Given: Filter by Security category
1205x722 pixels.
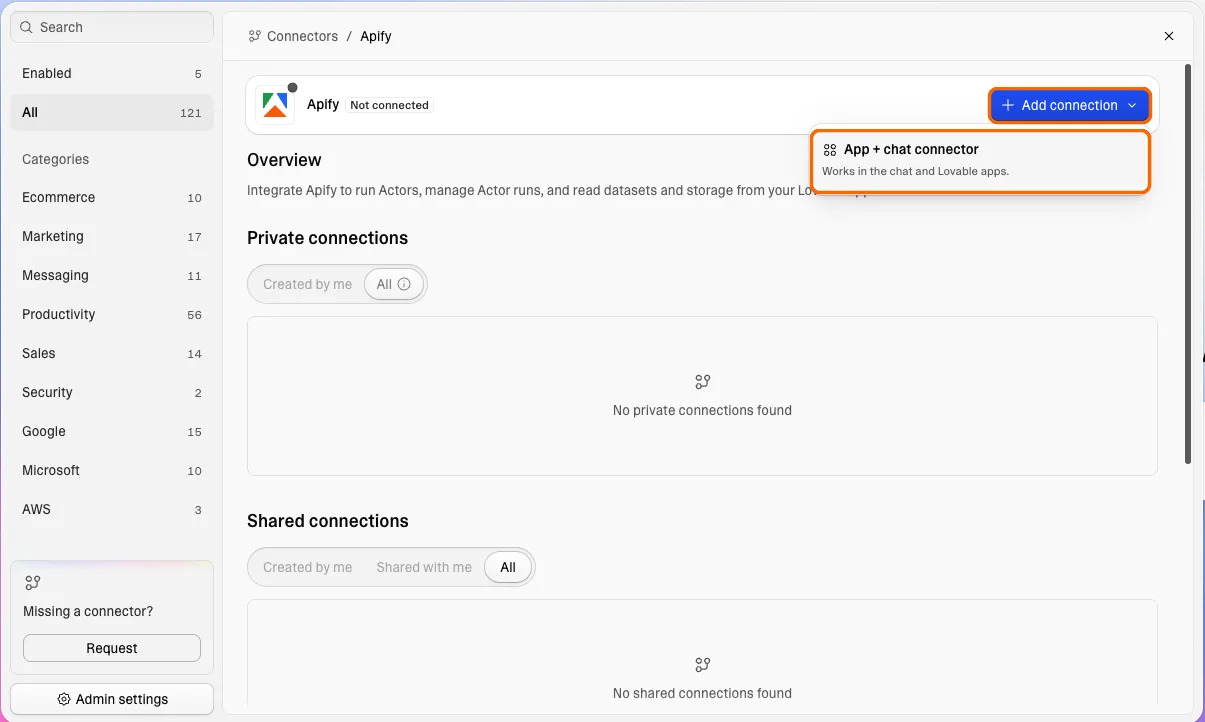Looking at the screenshot, I should tap(112, 392).
